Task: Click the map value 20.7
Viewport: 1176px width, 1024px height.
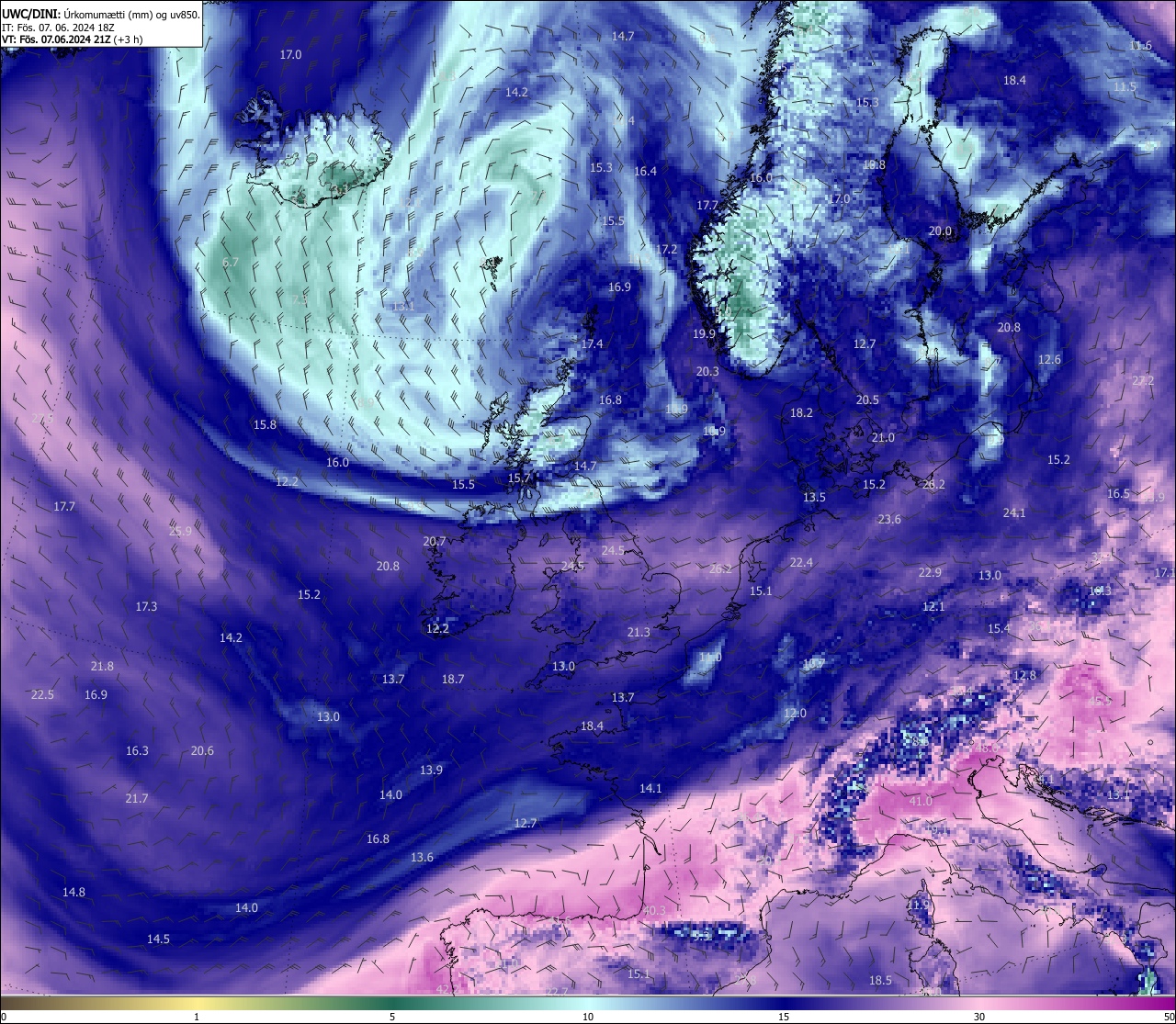Action: (434, 541)
